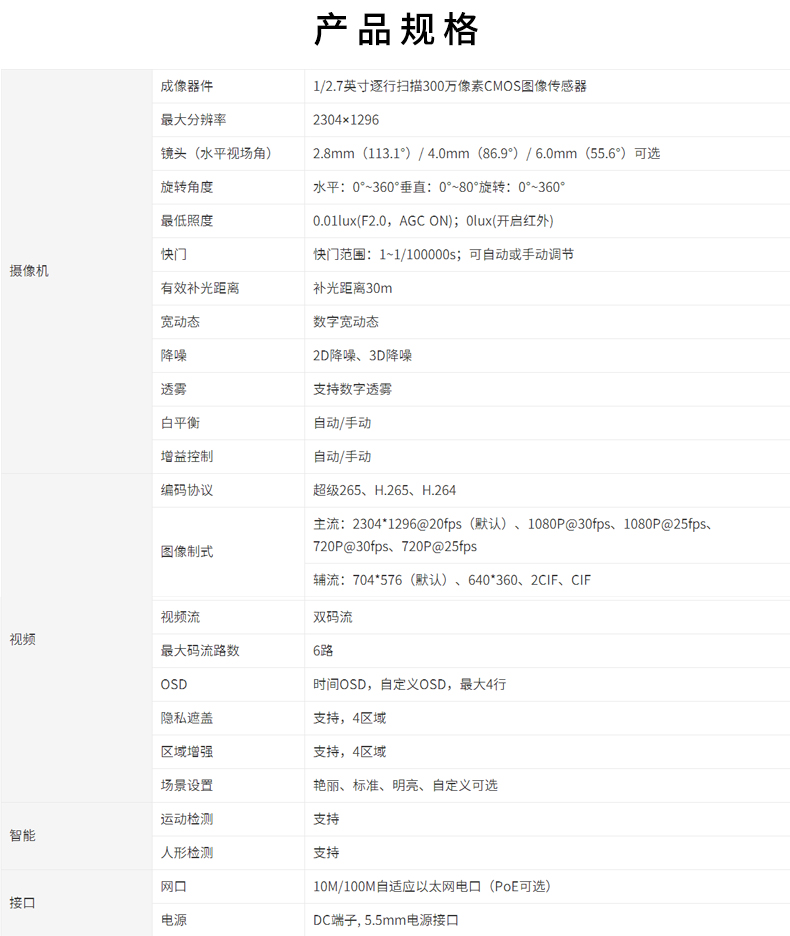
Task: Click the 隐私遮盖 label
Action: [186, 718]
